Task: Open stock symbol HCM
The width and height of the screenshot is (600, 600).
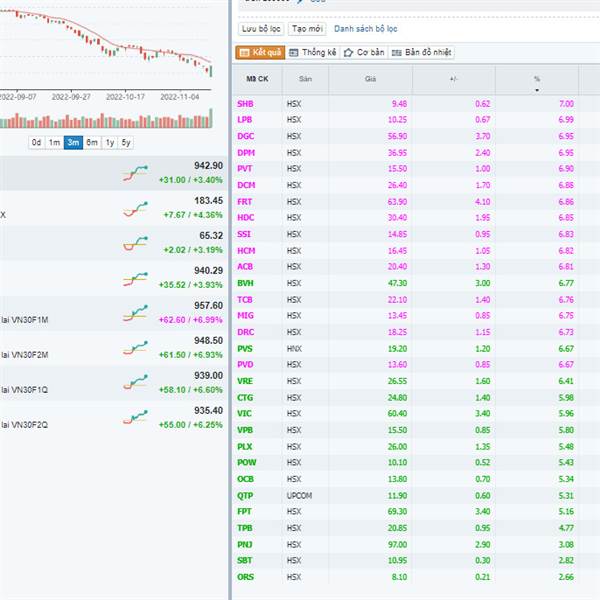Action: pos(246,251)
